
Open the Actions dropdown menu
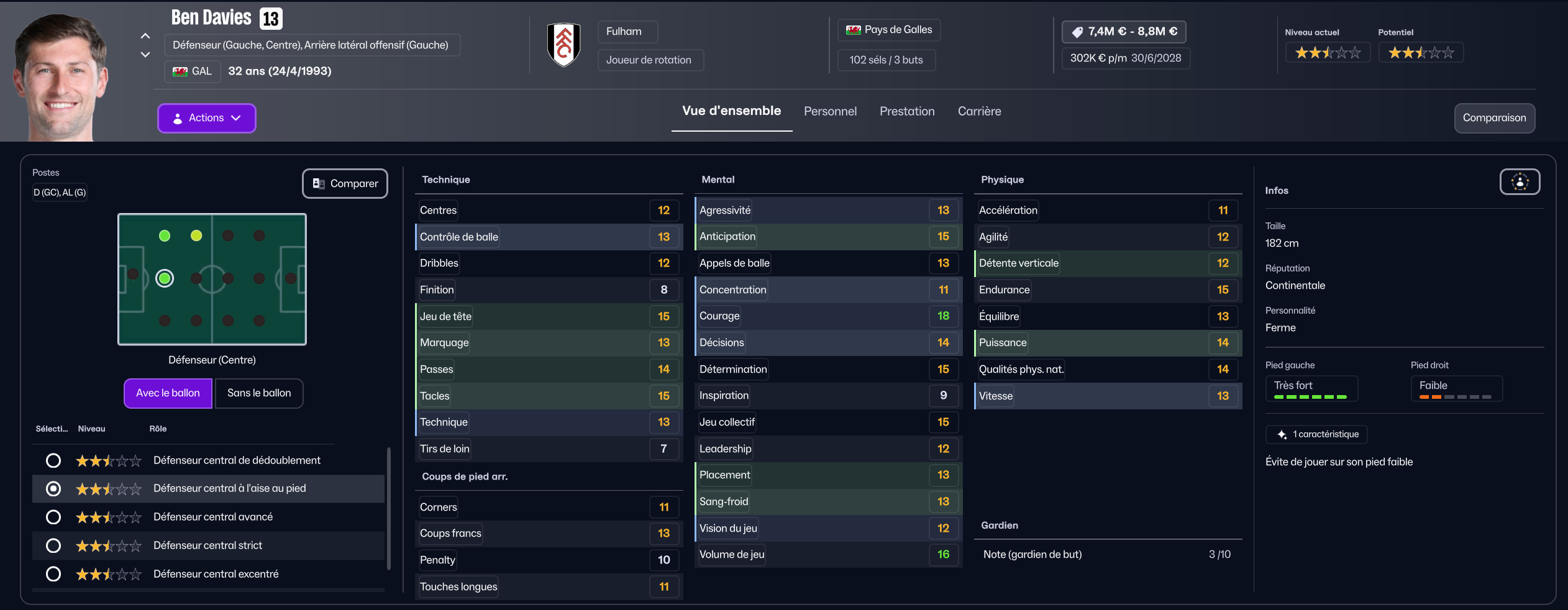tap(206, 118)
